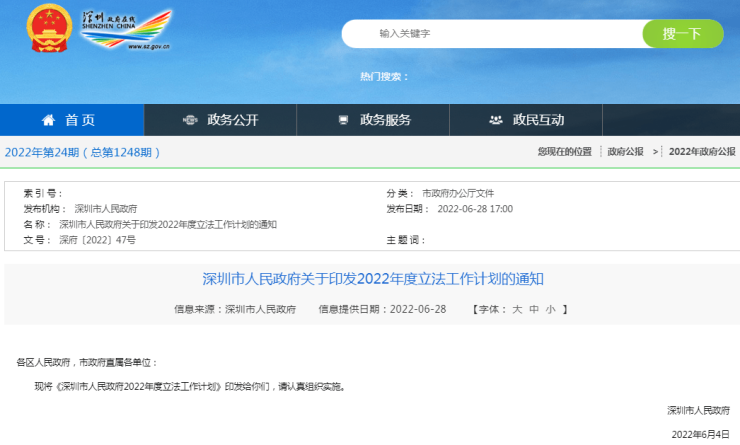Click the 热门搜索 label
Viewport: 740px width, 445px height.
point(384,76)
